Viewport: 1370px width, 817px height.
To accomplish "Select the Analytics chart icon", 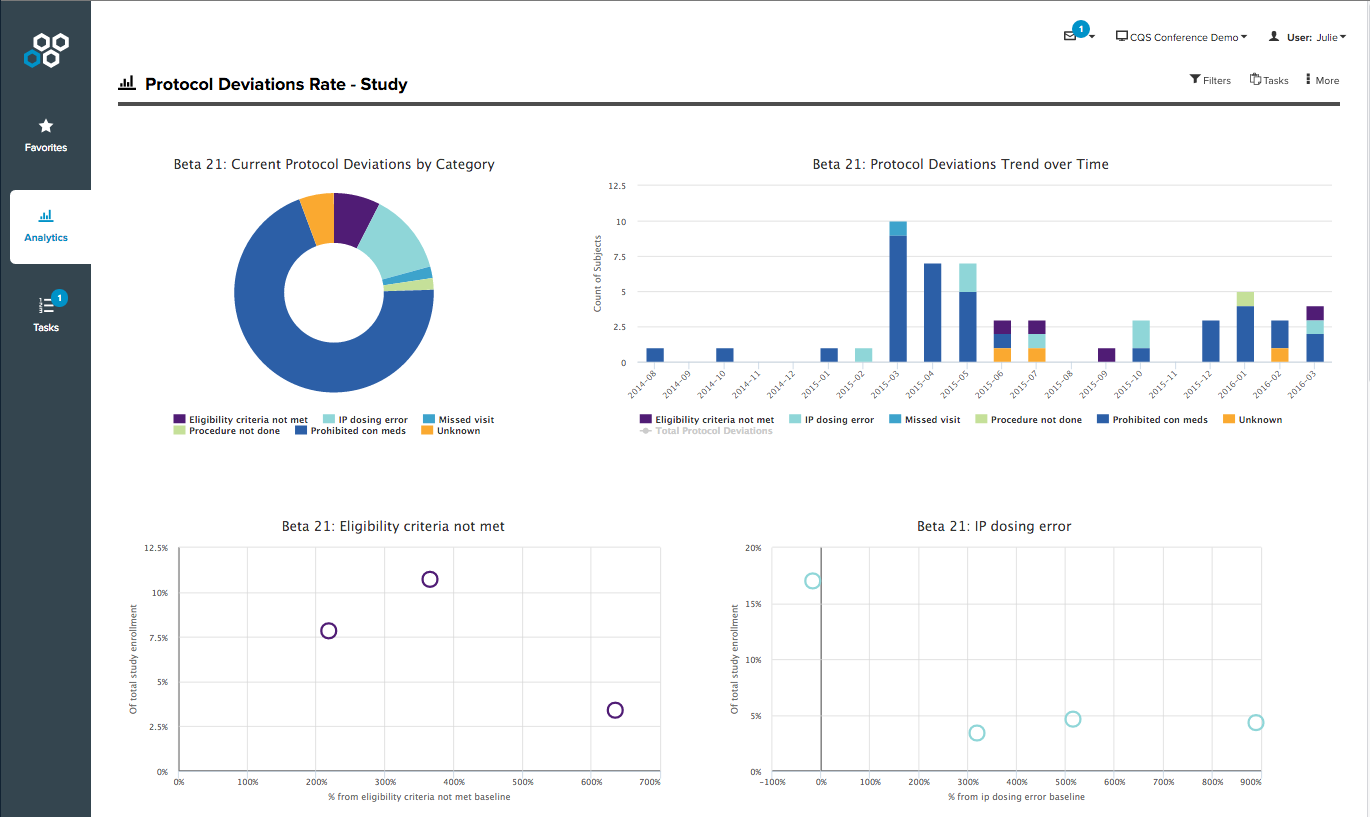I will coord(46,216).
